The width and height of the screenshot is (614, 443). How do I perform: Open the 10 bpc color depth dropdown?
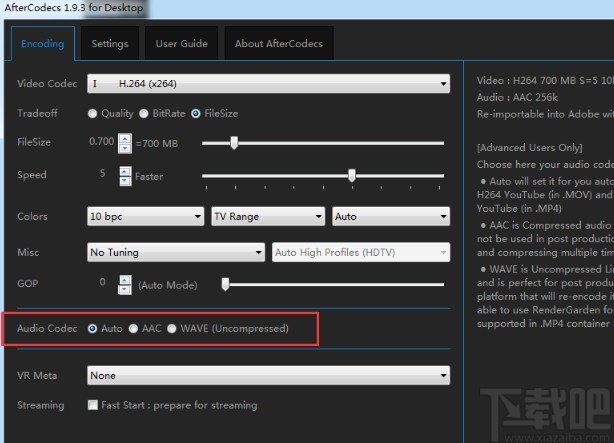tap(145, 216)
